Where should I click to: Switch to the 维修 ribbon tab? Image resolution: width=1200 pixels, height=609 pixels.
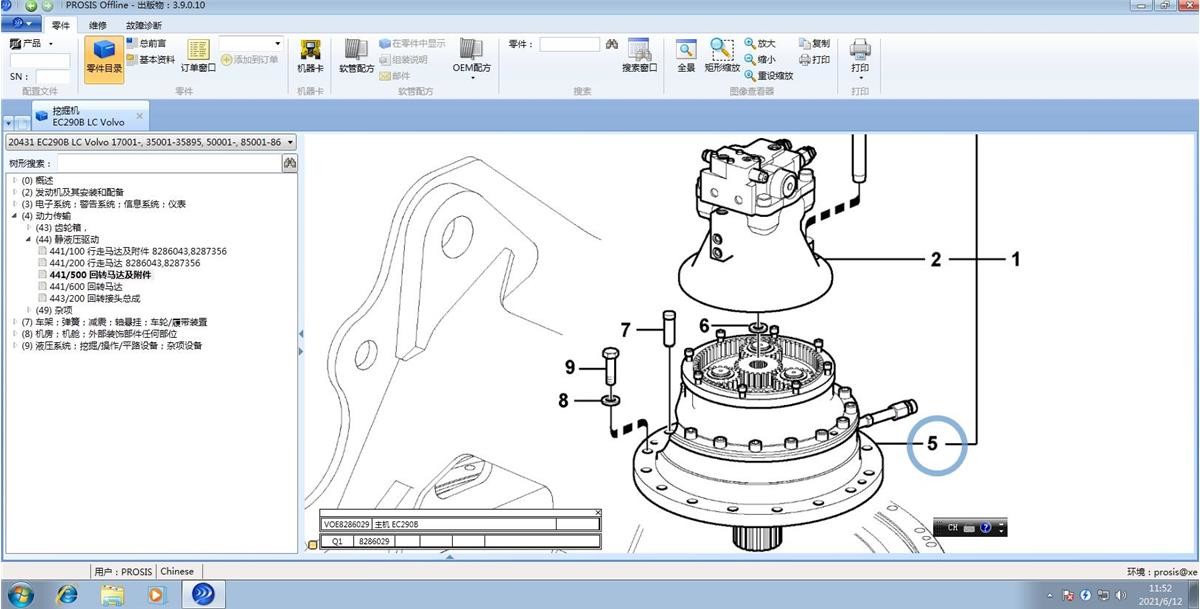[x=98, y=25]
